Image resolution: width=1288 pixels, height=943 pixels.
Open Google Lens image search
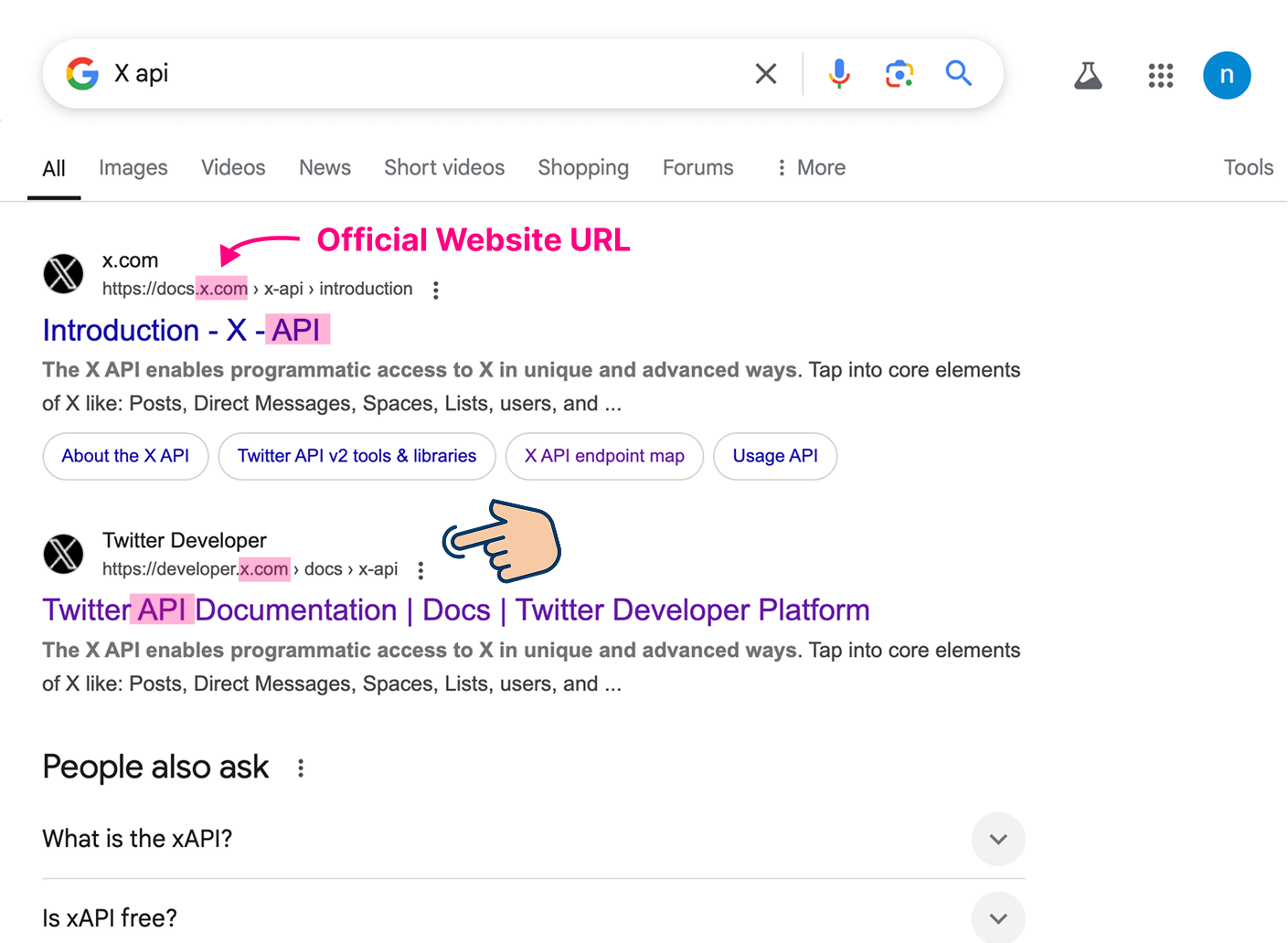coord(899,73)
